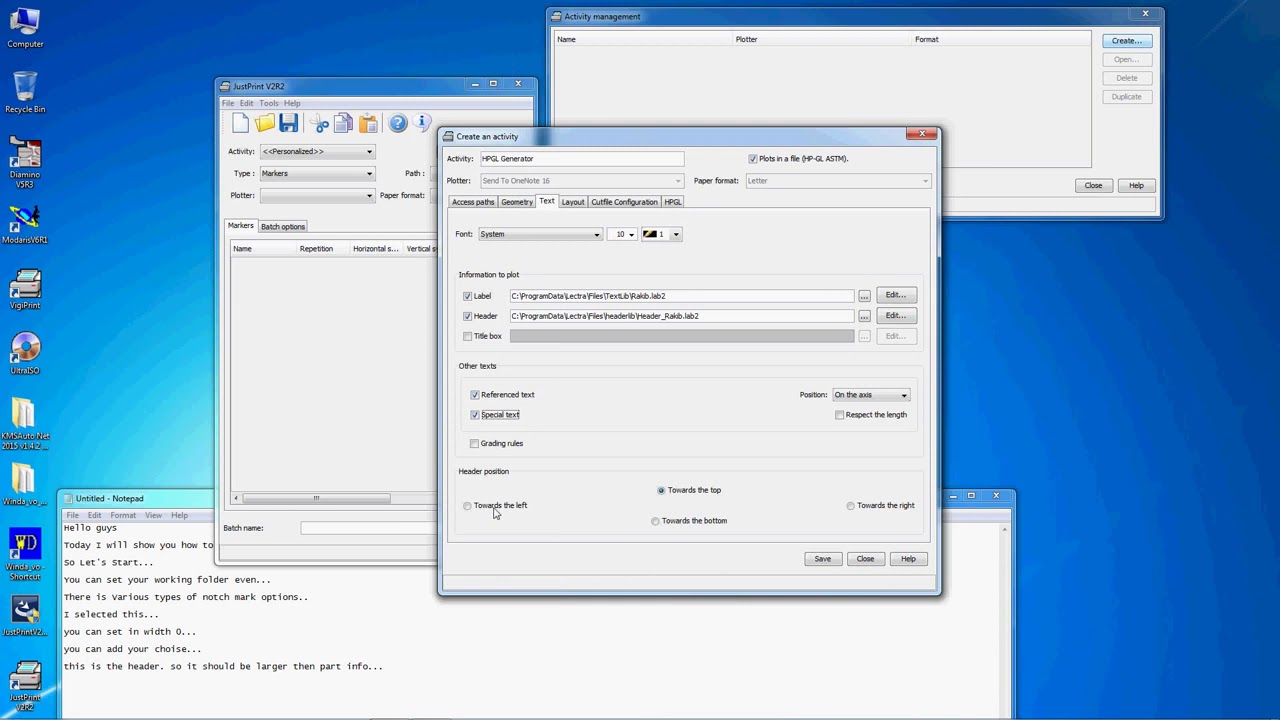Select the VigiPrint desktop shortcut
1280x720 pixels.
coord(25,290)
